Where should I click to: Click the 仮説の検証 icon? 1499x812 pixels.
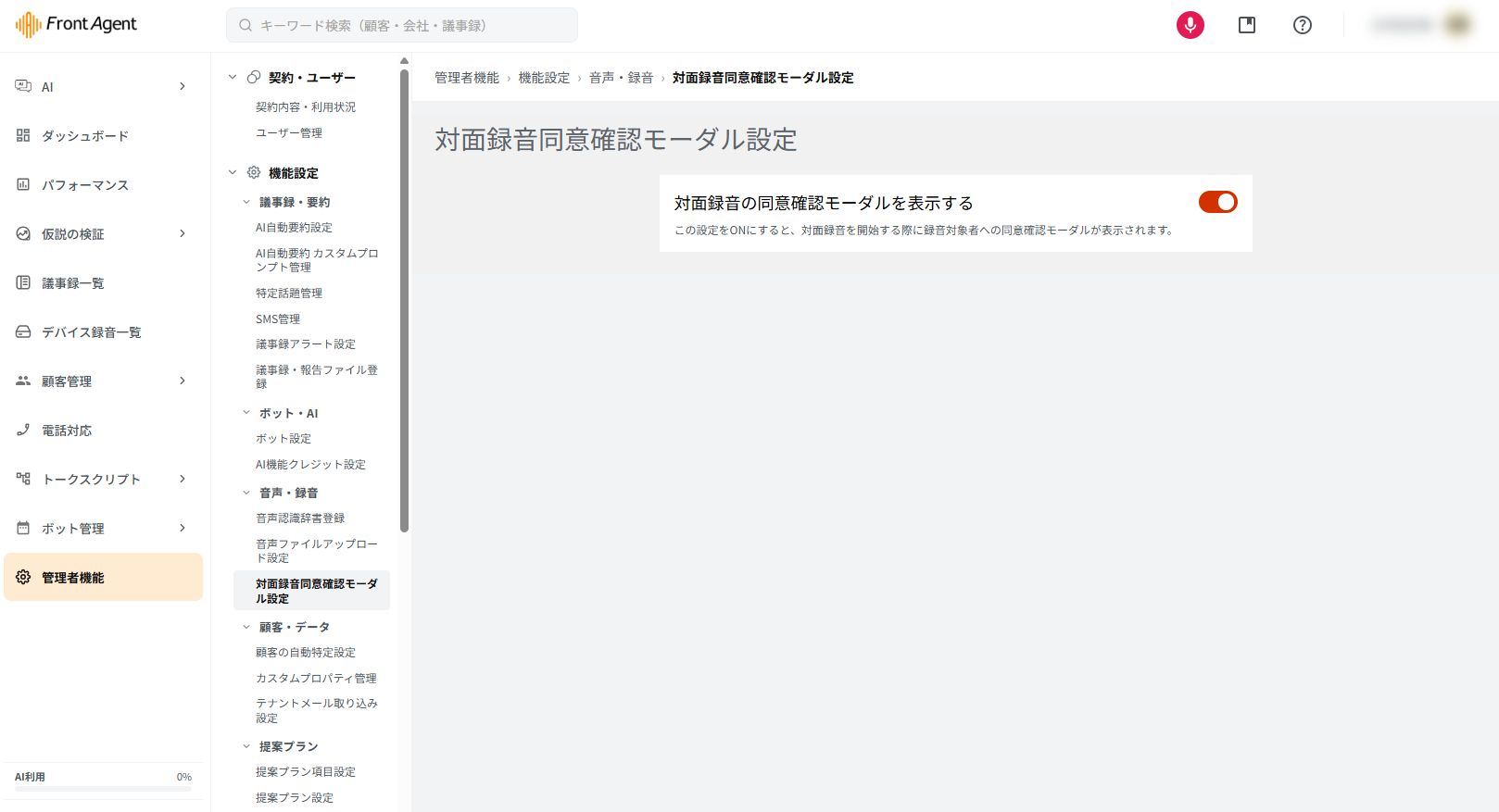click(x=23, y=233)
